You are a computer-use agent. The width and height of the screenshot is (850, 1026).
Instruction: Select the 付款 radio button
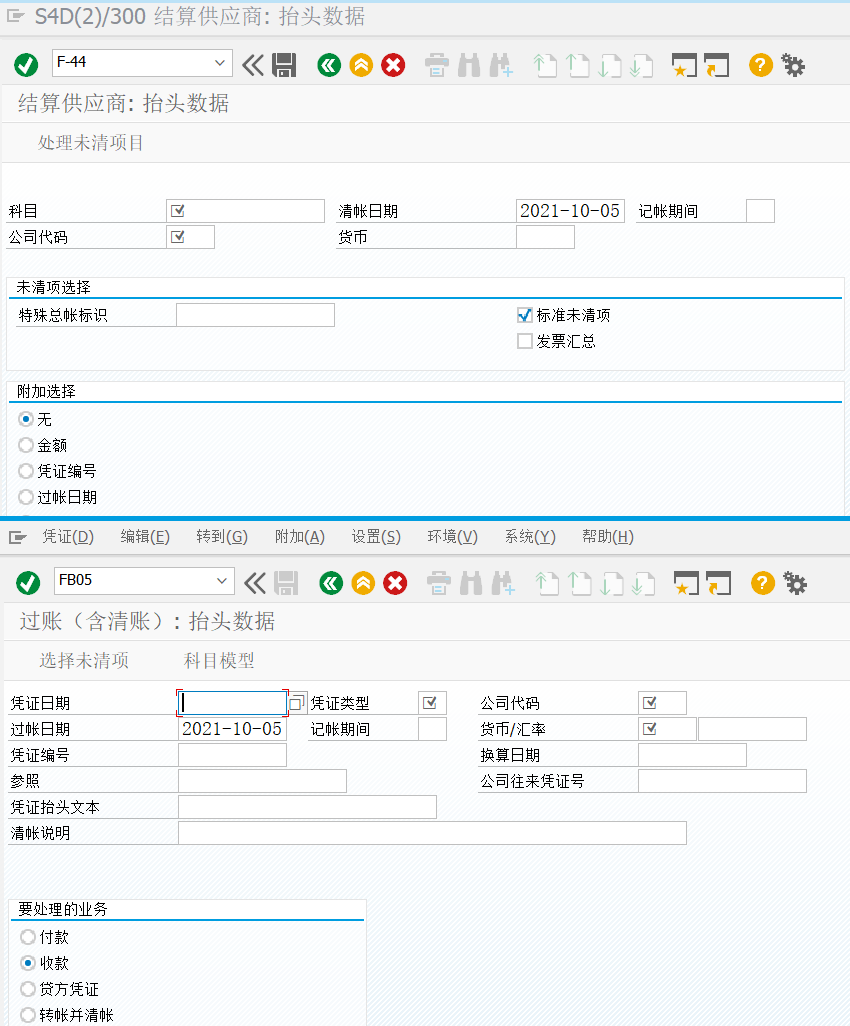point(30,937)
